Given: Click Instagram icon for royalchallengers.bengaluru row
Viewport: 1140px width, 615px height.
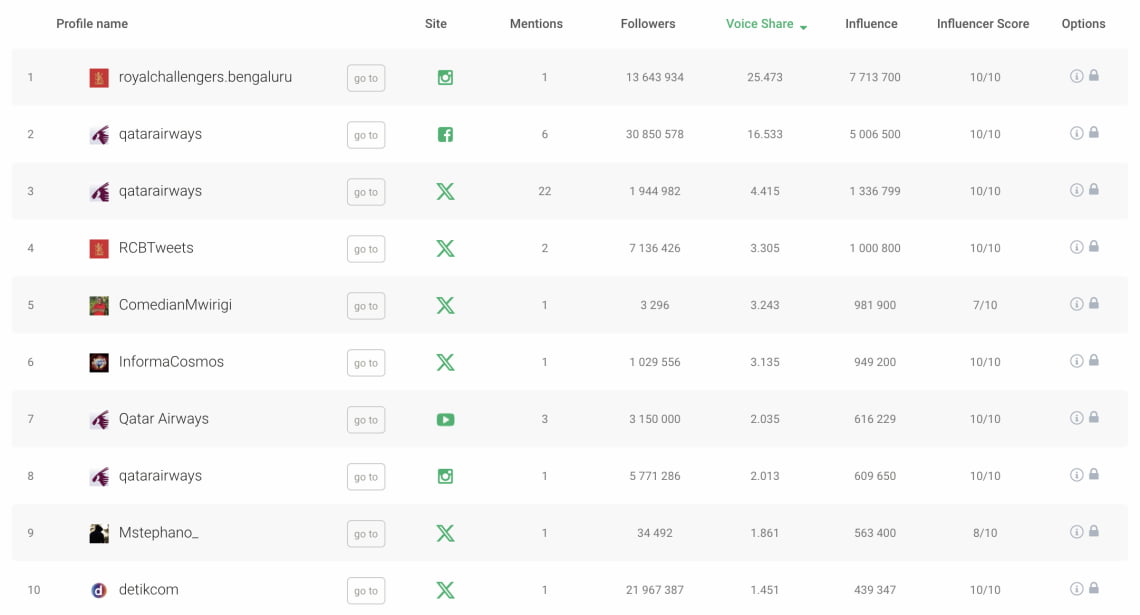Looking at the screenshot, I should coord(445,77).
